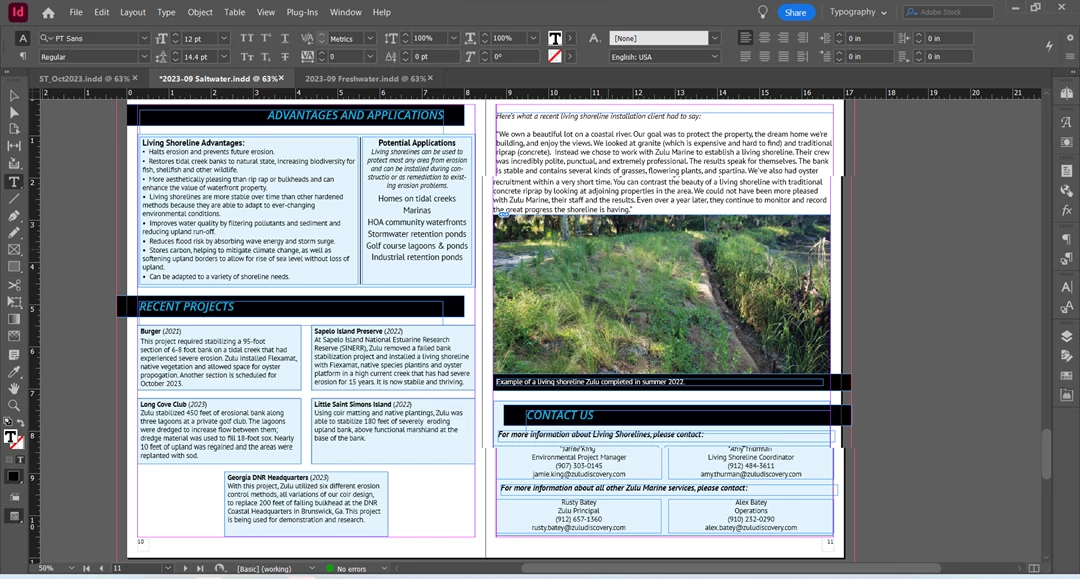Open the Layout menu

coord(132,12)
